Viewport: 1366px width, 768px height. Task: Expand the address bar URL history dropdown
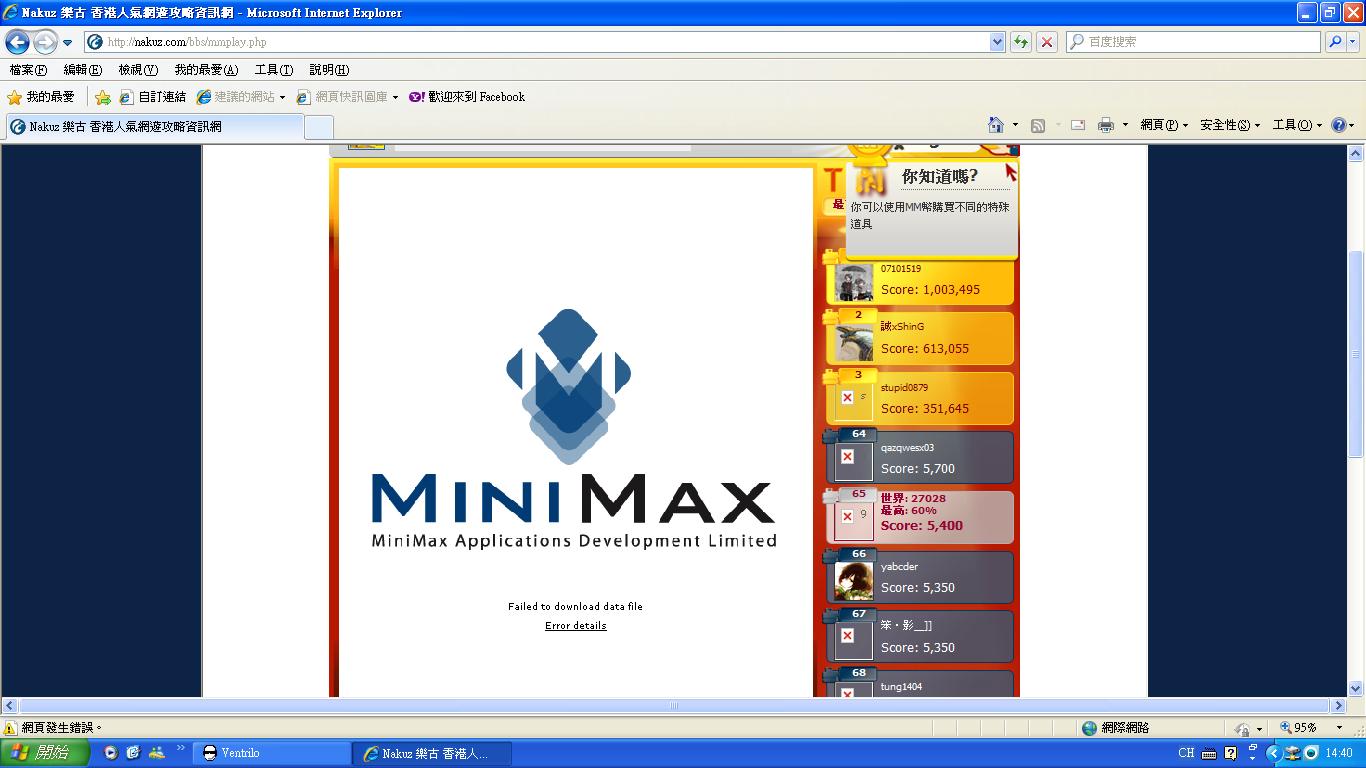[x=997, y=42]
